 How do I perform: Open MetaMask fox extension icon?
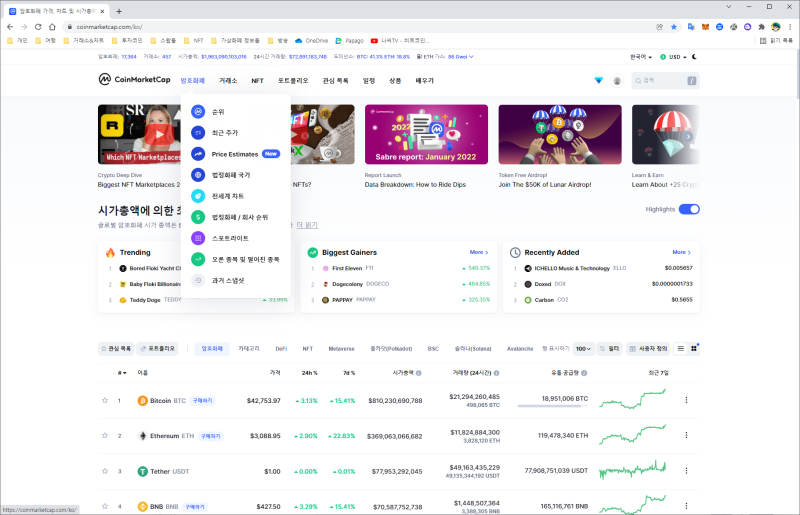[705, 27]
